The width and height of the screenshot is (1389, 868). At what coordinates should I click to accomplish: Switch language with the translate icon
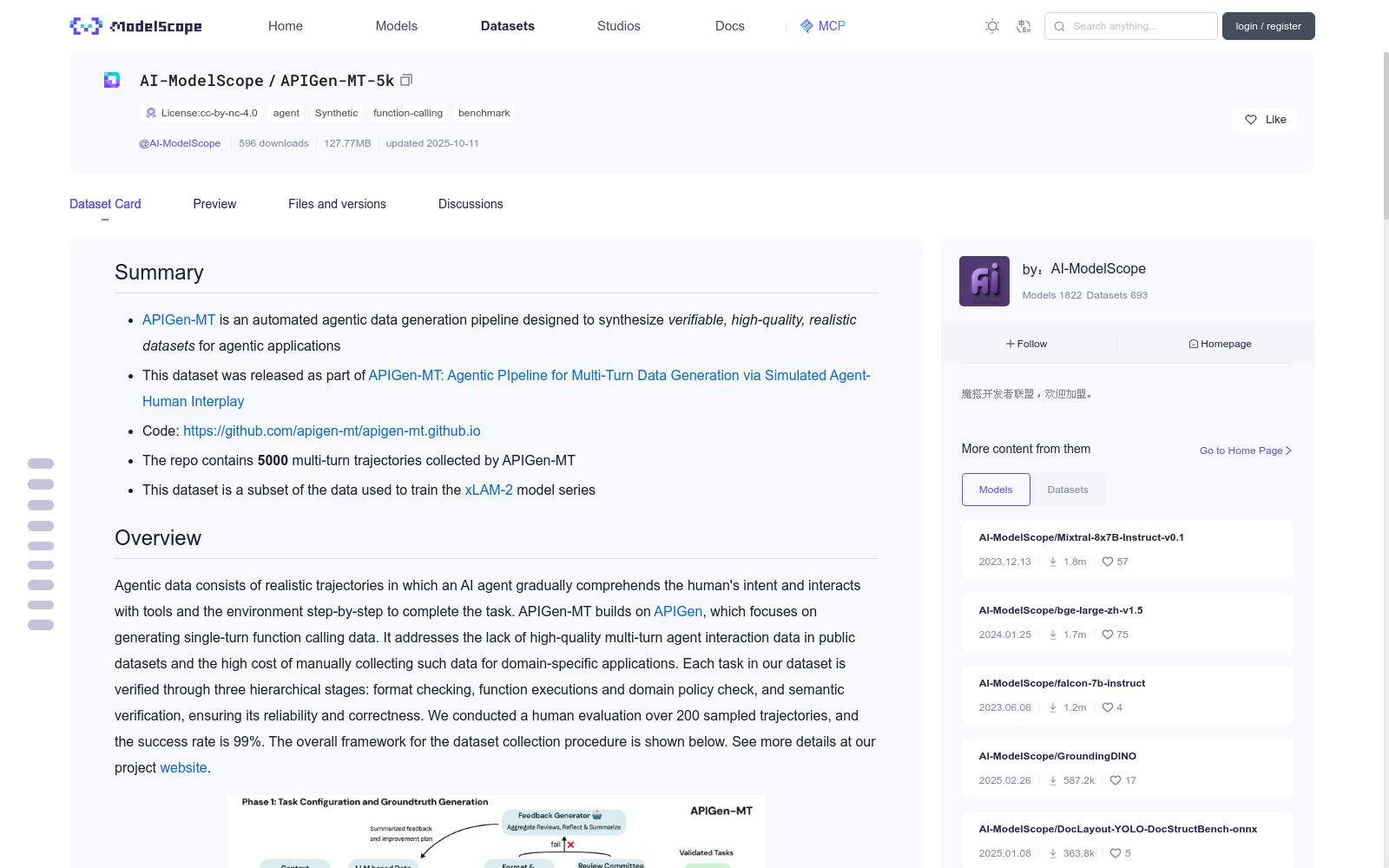tap(1024, 26)
